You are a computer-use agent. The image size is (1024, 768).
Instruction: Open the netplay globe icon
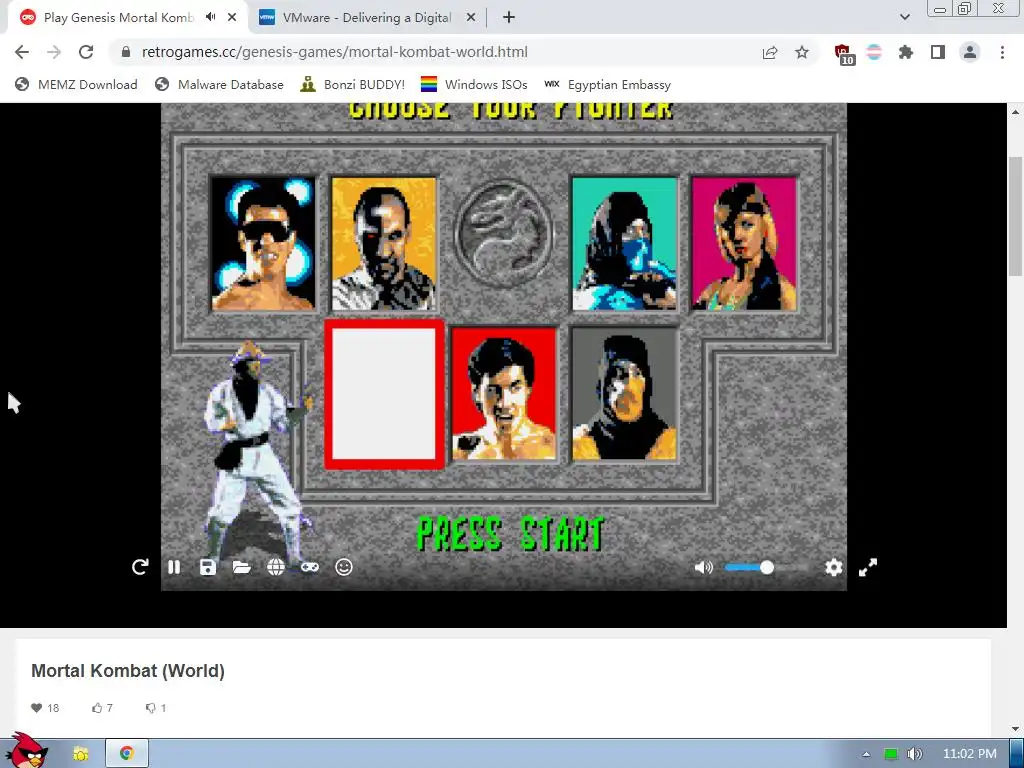[x=276, y=567]
